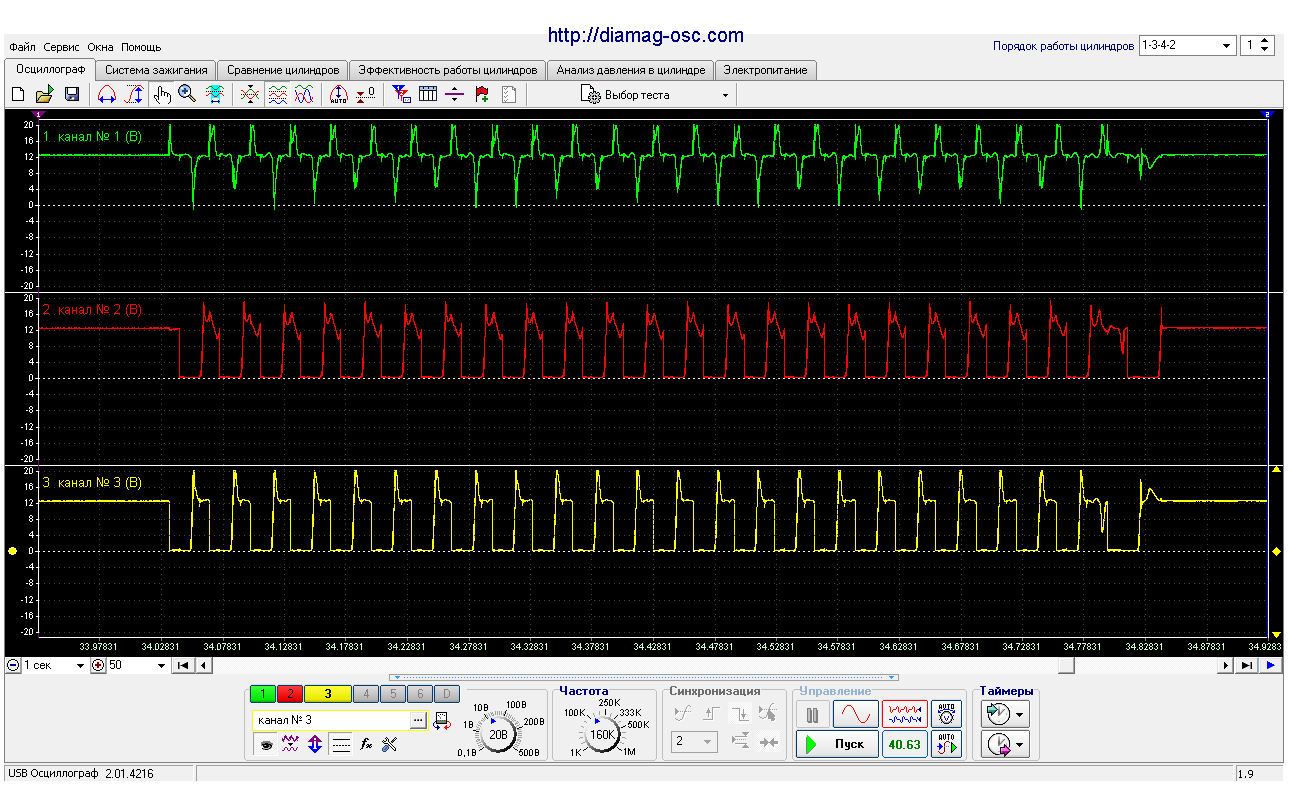Image resolution: width=1296 pixels, height=786 pixels.
Task: Click the ellipsis button beside канал № 3
Action: point(418,720)
